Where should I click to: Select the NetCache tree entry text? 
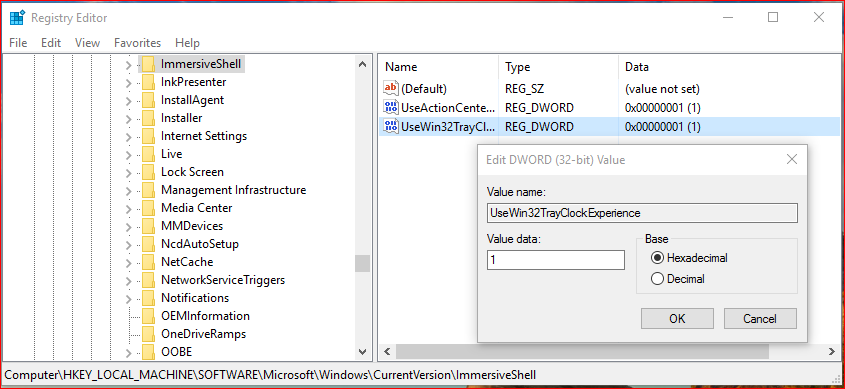(187, 262)
